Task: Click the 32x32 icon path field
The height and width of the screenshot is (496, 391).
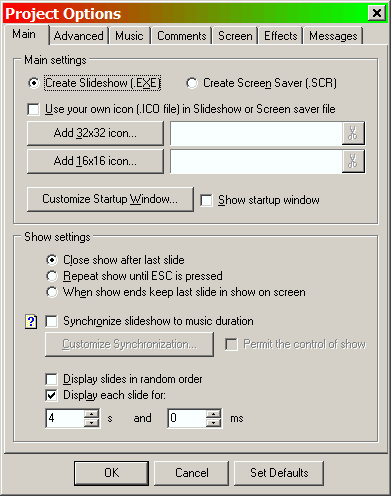Action: (x=256, y=133)
